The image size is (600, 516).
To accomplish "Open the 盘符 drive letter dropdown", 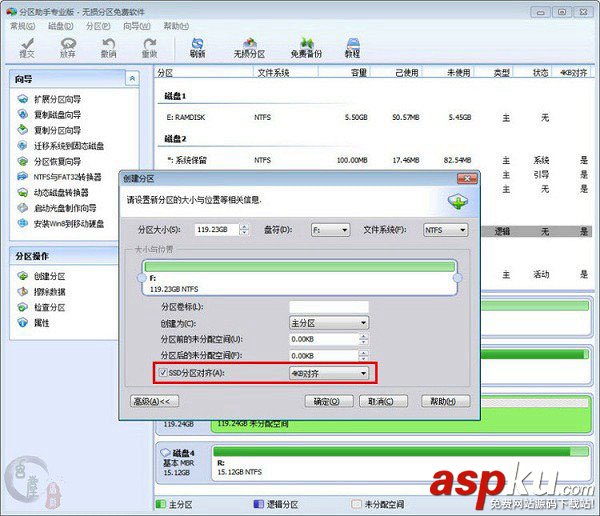I will click(x=330, y=230).
